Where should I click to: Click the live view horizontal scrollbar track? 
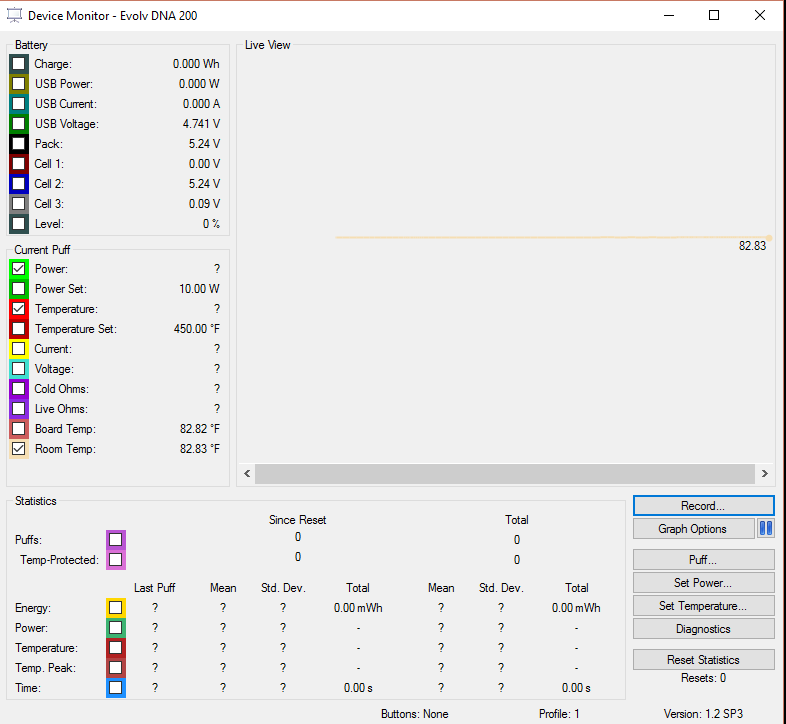[x=504, y=474]
